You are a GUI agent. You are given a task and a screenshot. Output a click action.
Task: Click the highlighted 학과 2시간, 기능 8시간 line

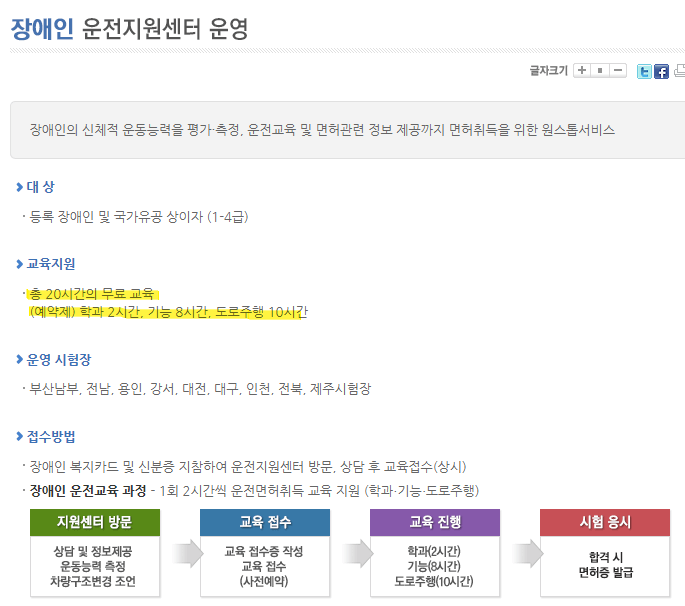(168, 312)
